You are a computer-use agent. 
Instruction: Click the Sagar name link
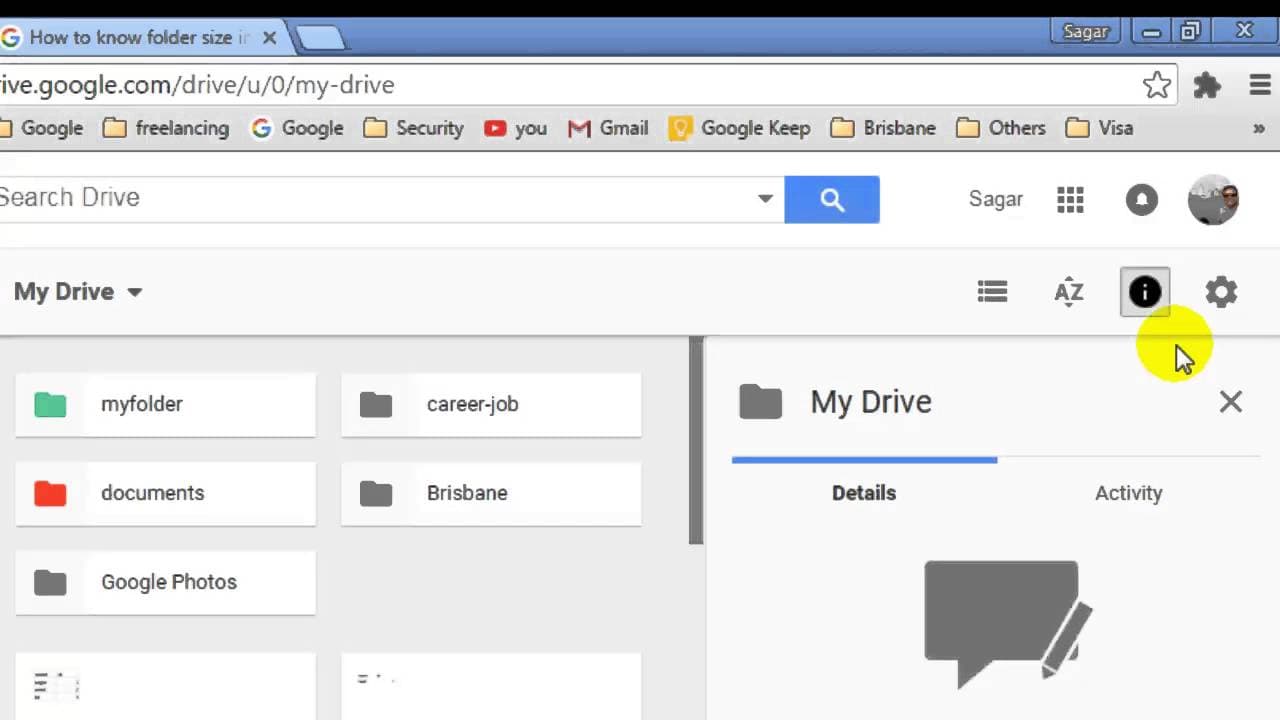point(996,199)
